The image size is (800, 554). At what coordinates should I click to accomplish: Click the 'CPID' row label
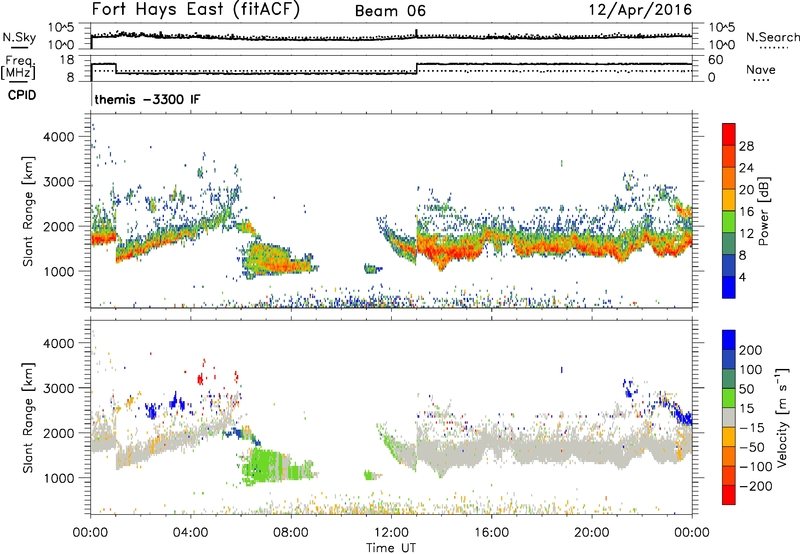coord(22,95)
